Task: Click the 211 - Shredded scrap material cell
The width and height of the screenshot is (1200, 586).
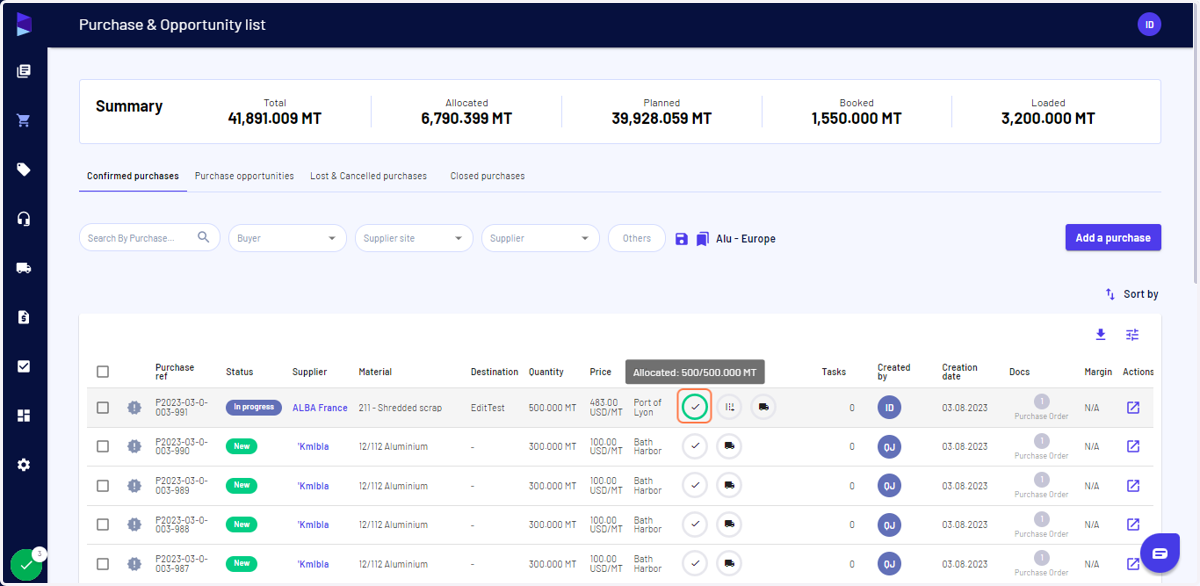Action: (400, 408)
